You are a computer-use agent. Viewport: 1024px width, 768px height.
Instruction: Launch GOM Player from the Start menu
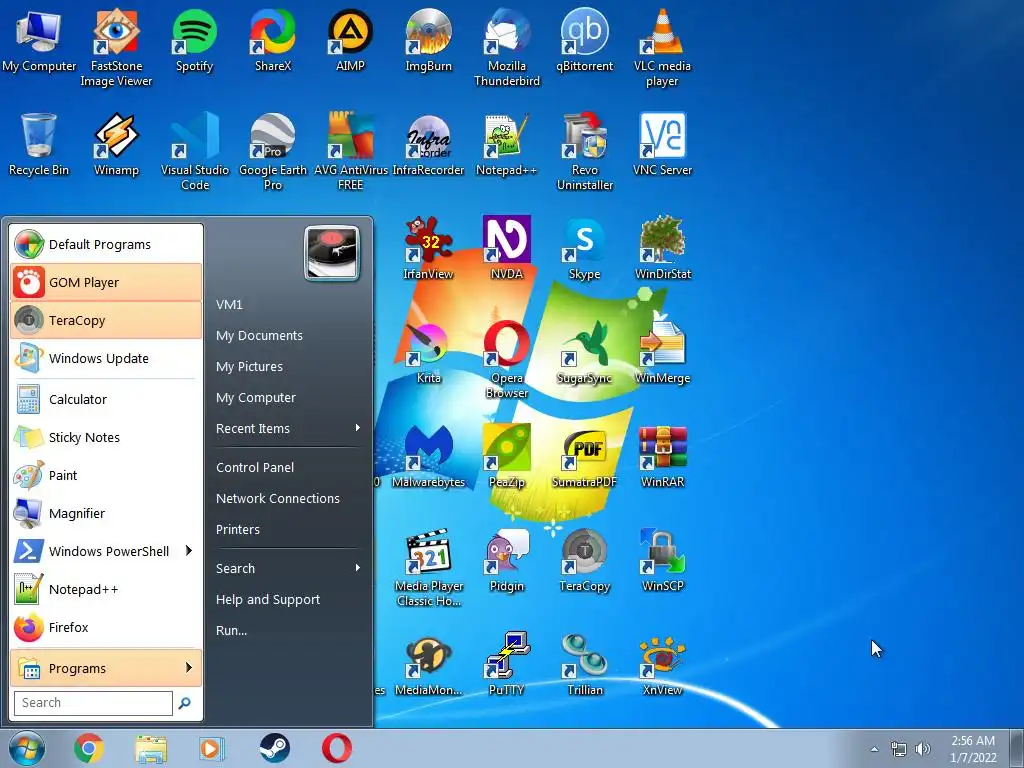pos(106,282)
